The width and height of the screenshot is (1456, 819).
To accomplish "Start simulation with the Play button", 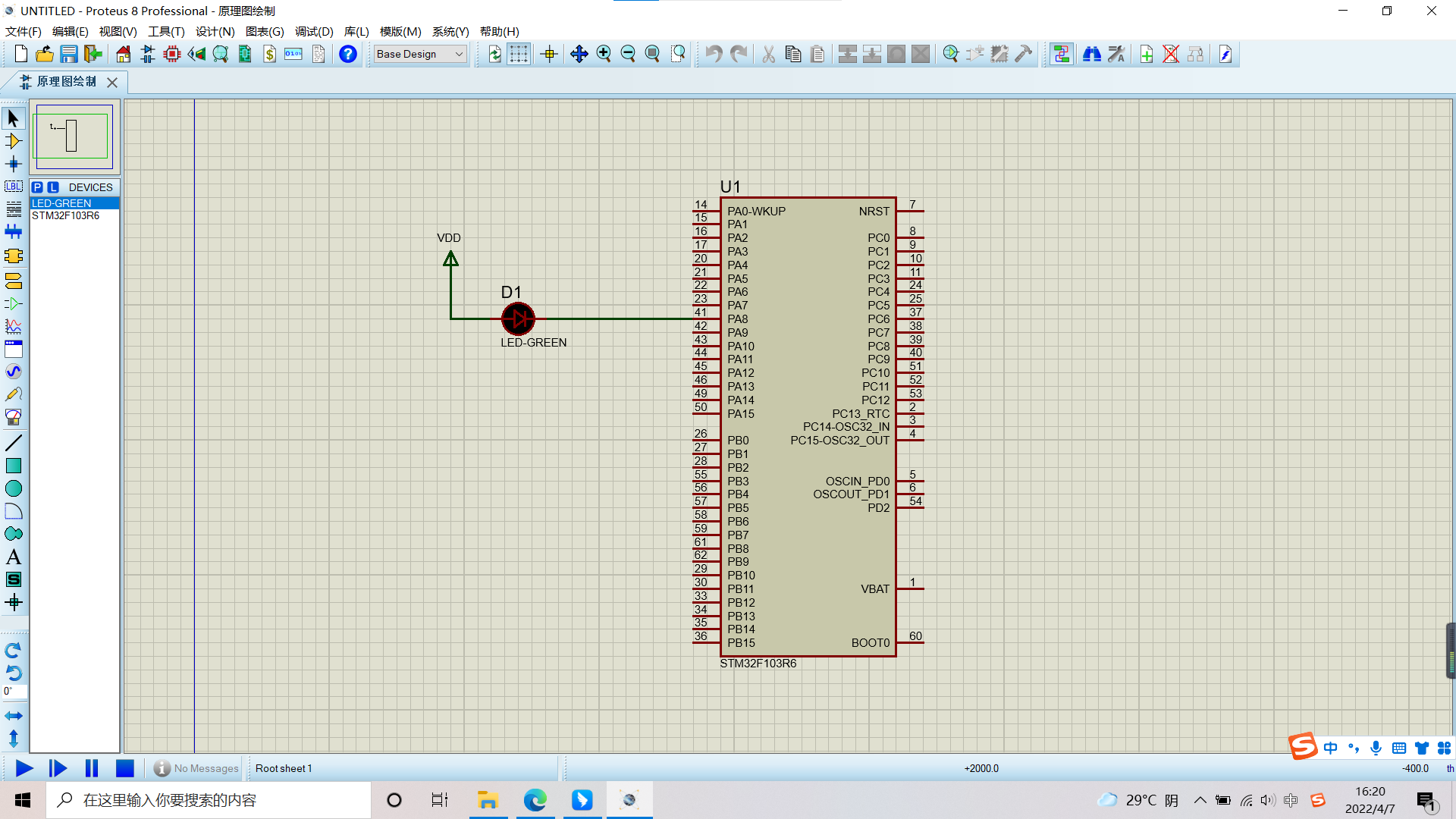I will (x=24, y=768).
